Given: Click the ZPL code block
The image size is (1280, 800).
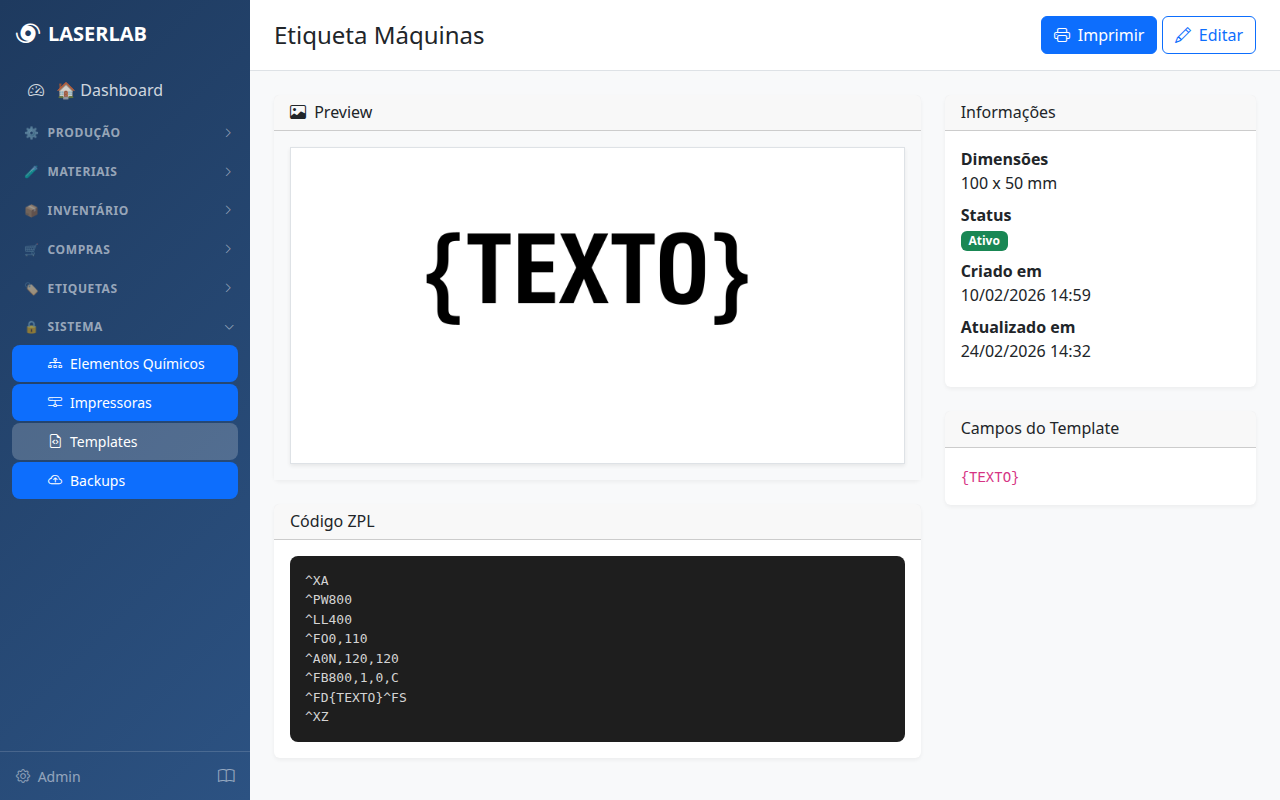Looking at the screenshot, I should 597,648.
